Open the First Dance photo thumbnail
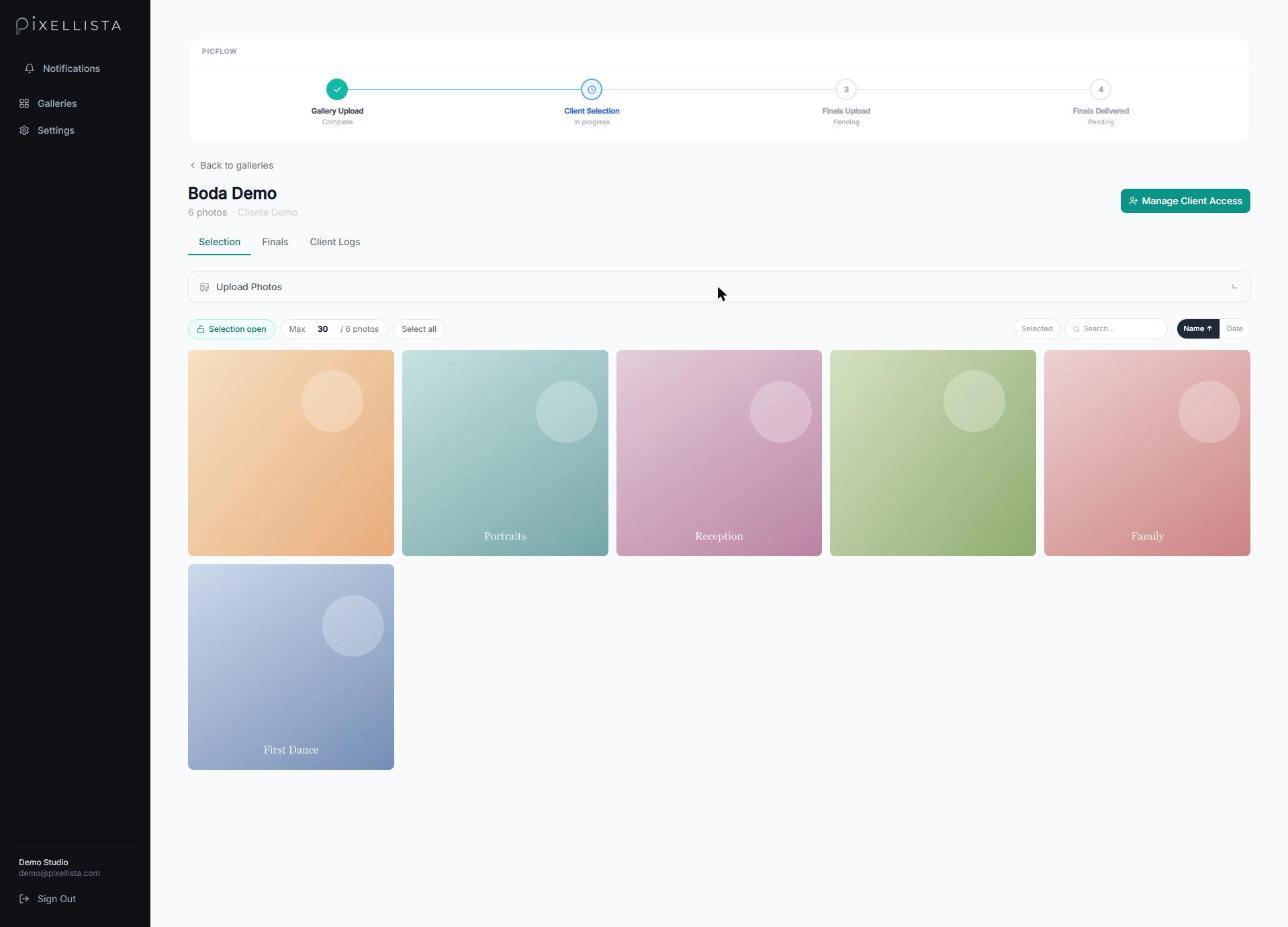 coord(291,667)
